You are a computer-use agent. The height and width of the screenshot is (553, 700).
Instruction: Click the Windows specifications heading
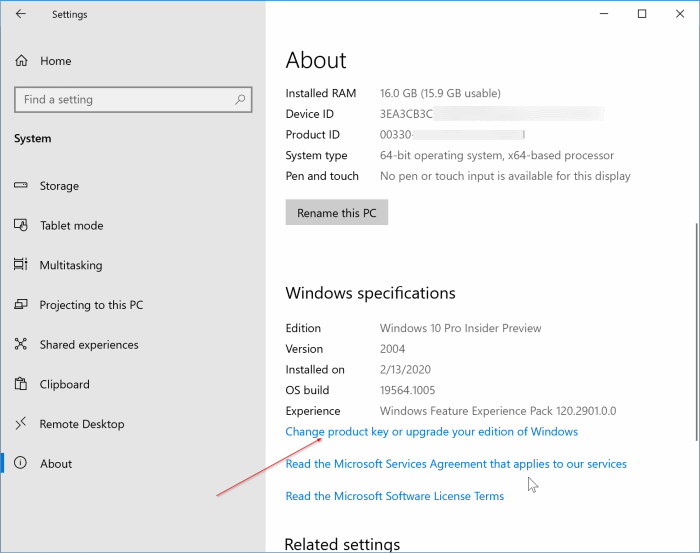(371, 293)
